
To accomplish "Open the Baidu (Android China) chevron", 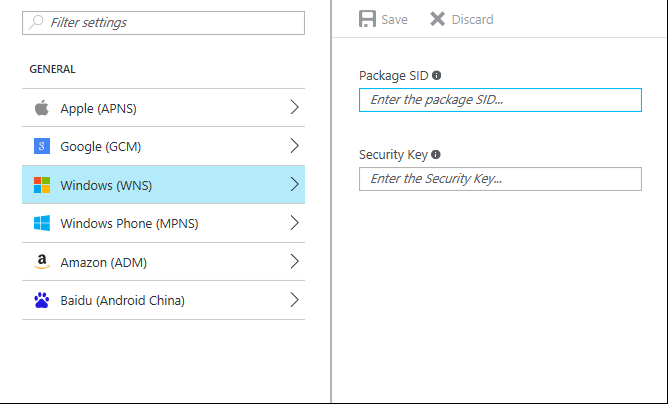I will tap(294, 300).
